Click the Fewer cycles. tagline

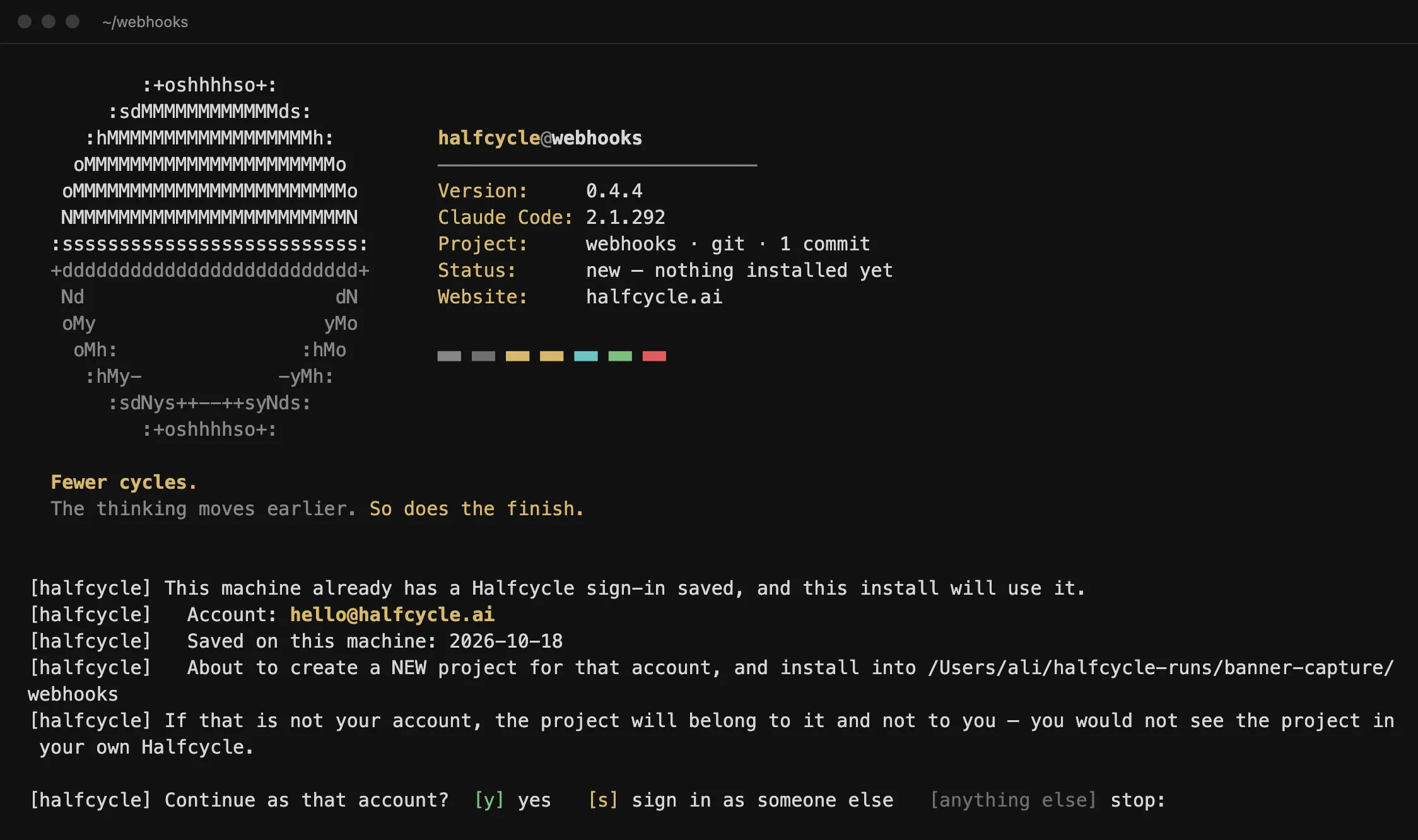click(124, 482)
